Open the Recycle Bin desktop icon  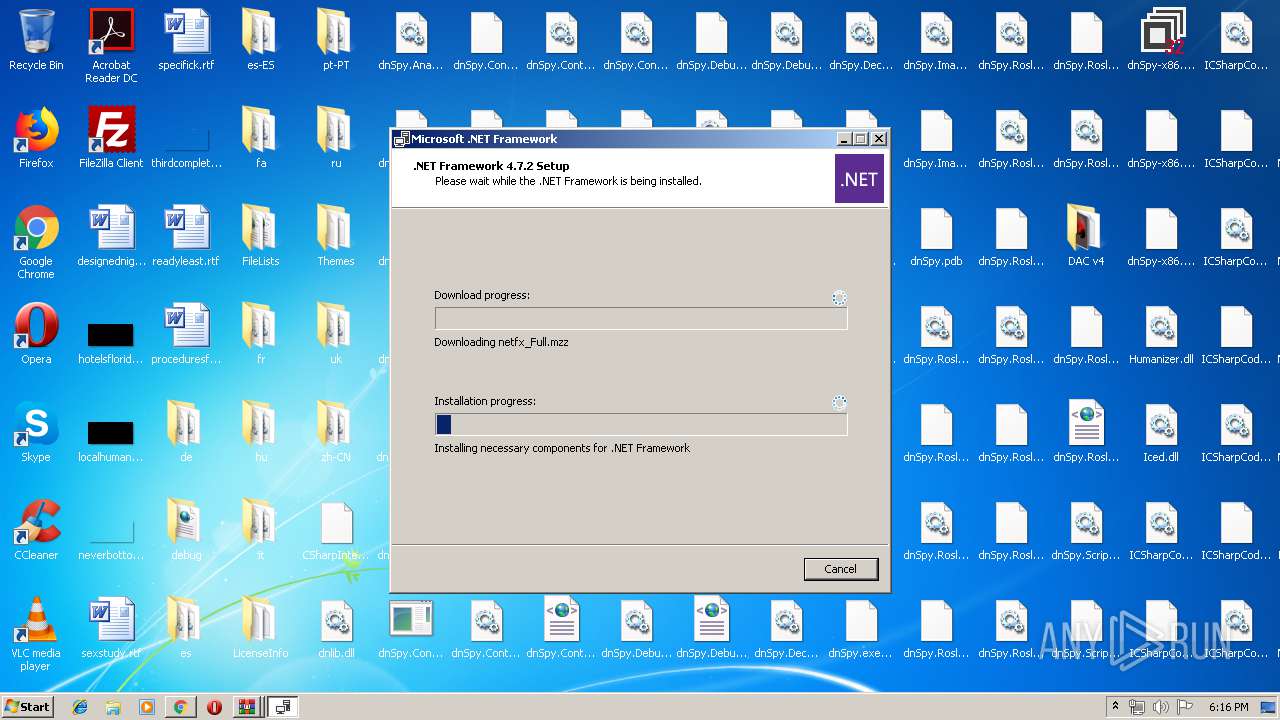36,41
